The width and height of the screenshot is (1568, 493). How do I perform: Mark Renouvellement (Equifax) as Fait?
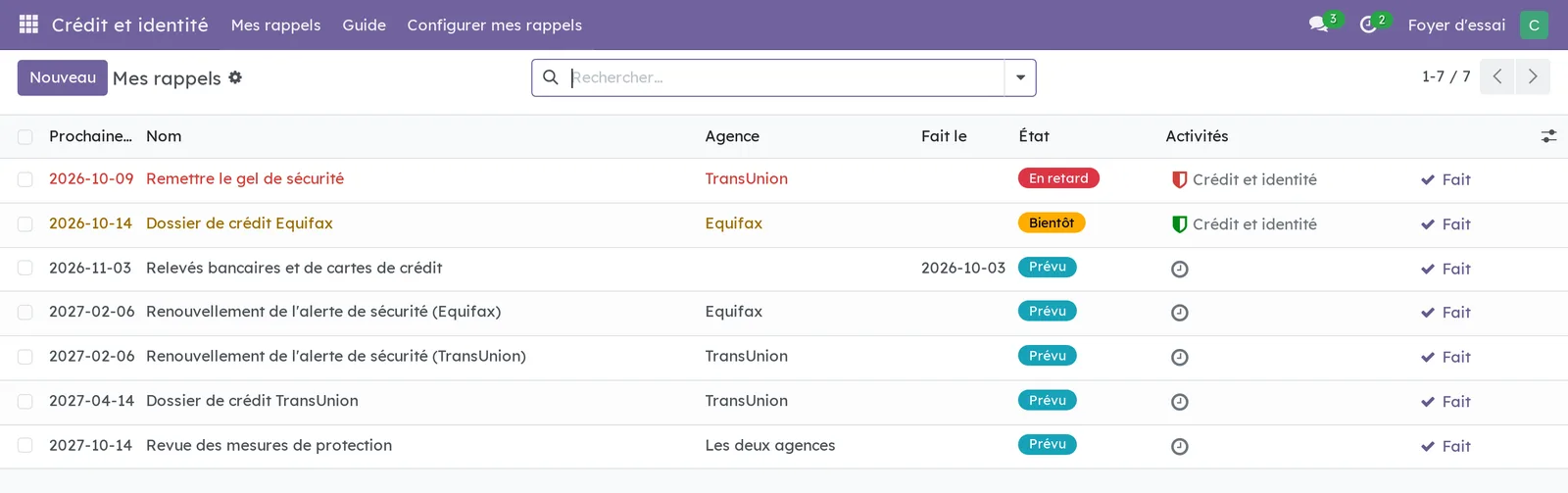1446,313
